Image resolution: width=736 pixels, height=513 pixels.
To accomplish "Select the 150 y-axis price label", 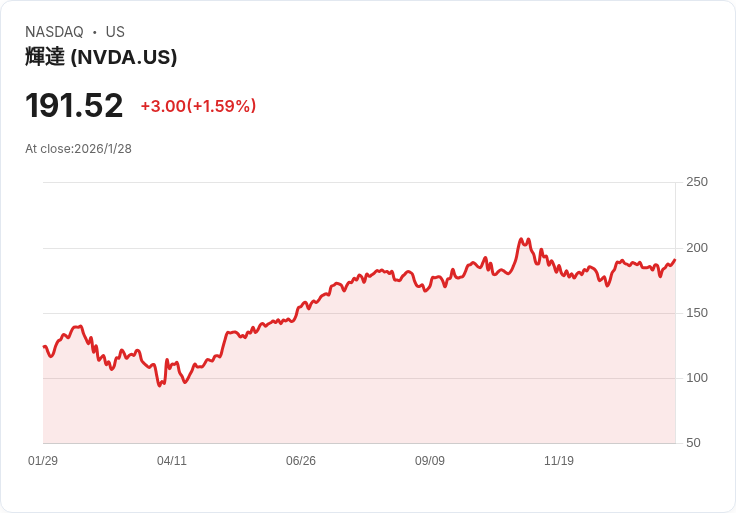I will pyautogui.click(x=697, y=313).
